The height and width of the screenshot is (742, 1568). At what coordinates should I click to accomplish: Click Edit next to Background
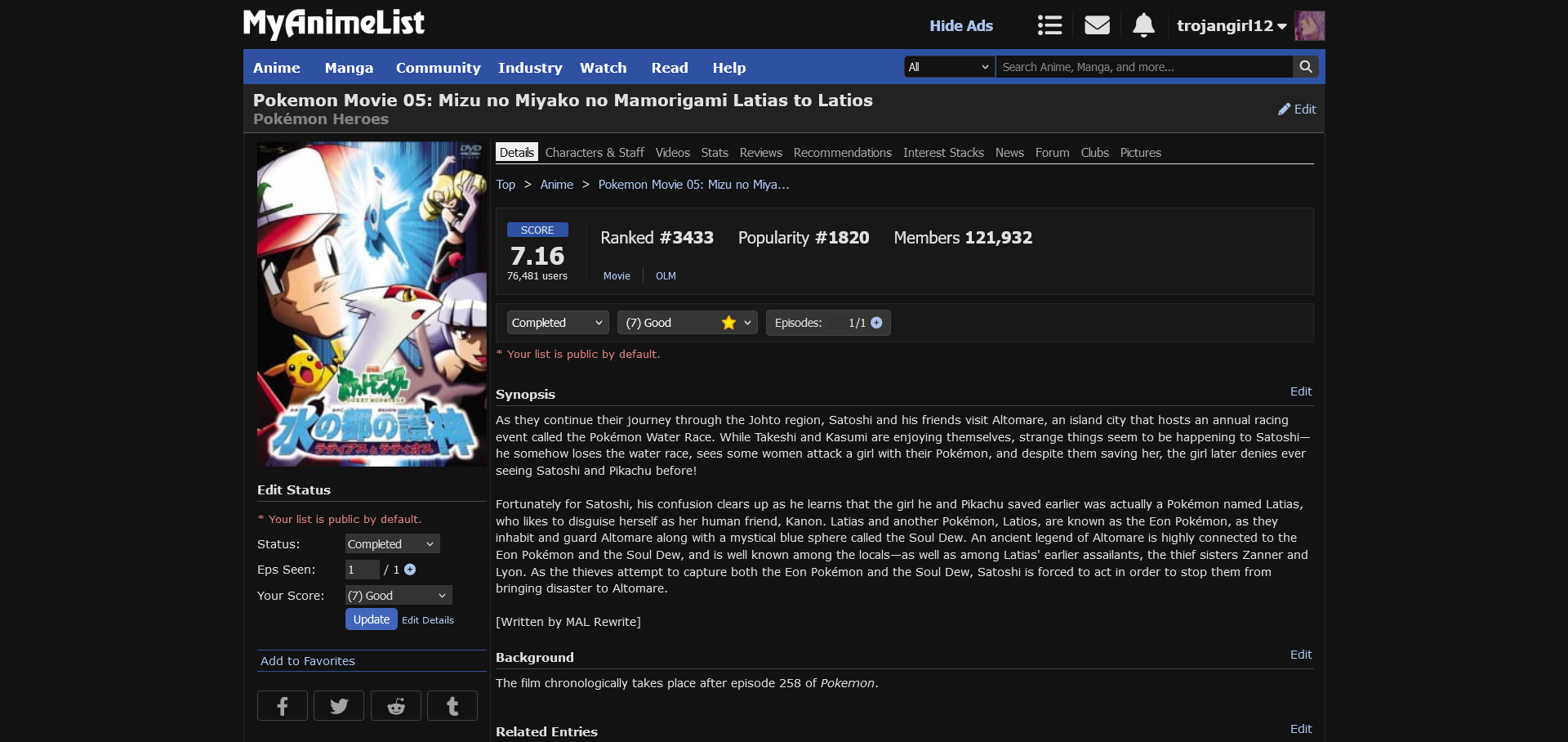click(x=1301, y=655)
